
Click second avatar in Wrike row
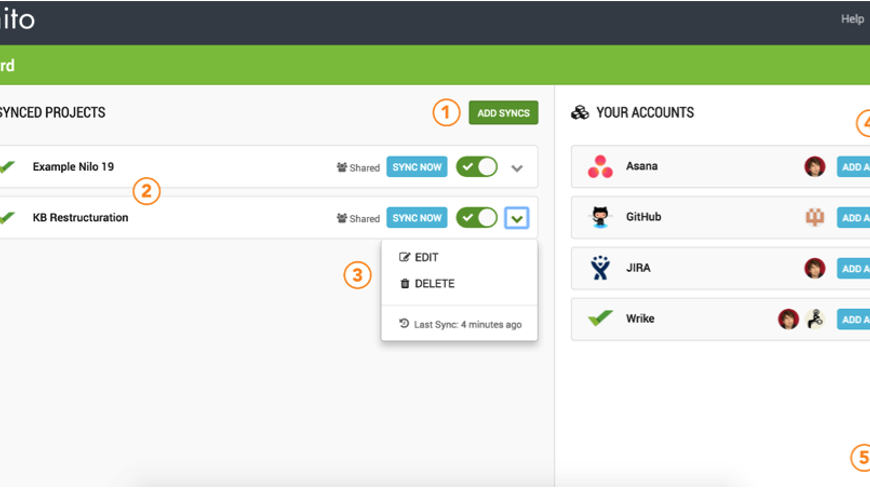click(815, 319)
